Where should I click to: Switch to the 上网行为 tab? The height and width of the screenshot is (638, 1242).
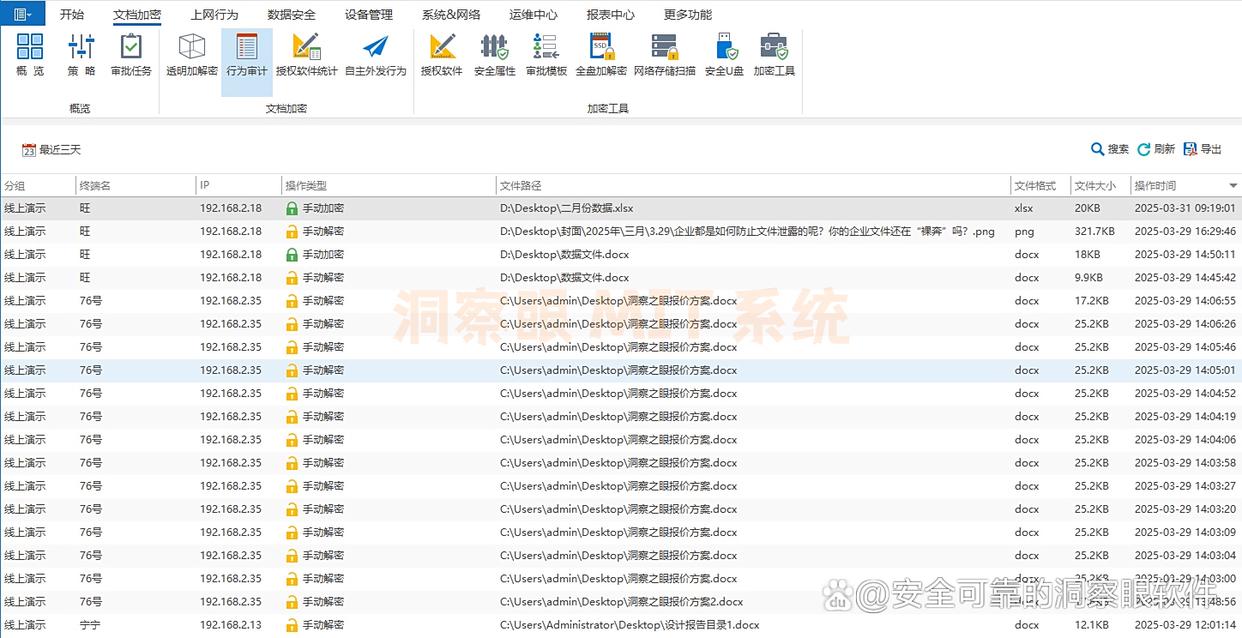(215, 15)
